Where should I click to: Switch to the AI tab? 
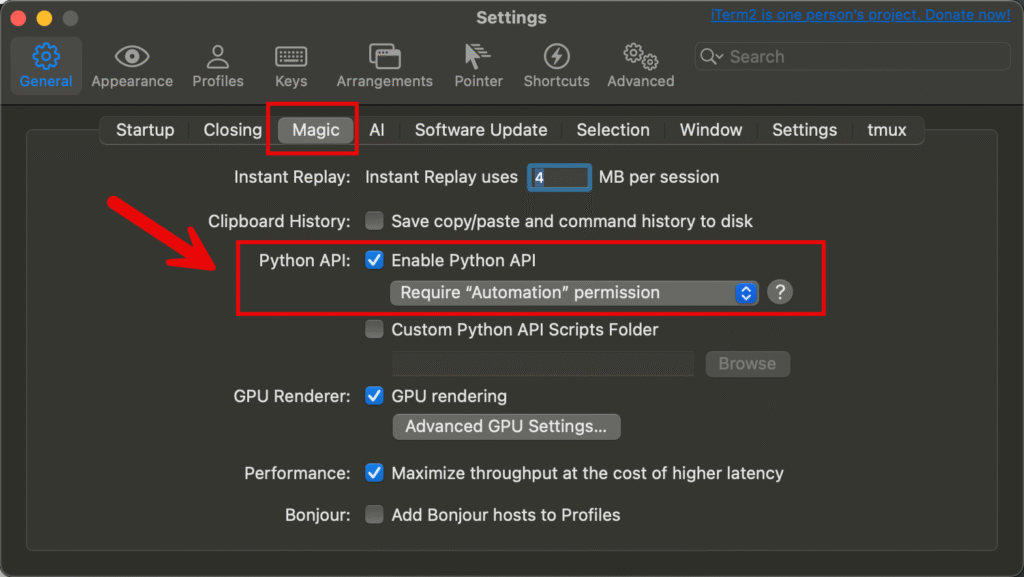point(377,129)
